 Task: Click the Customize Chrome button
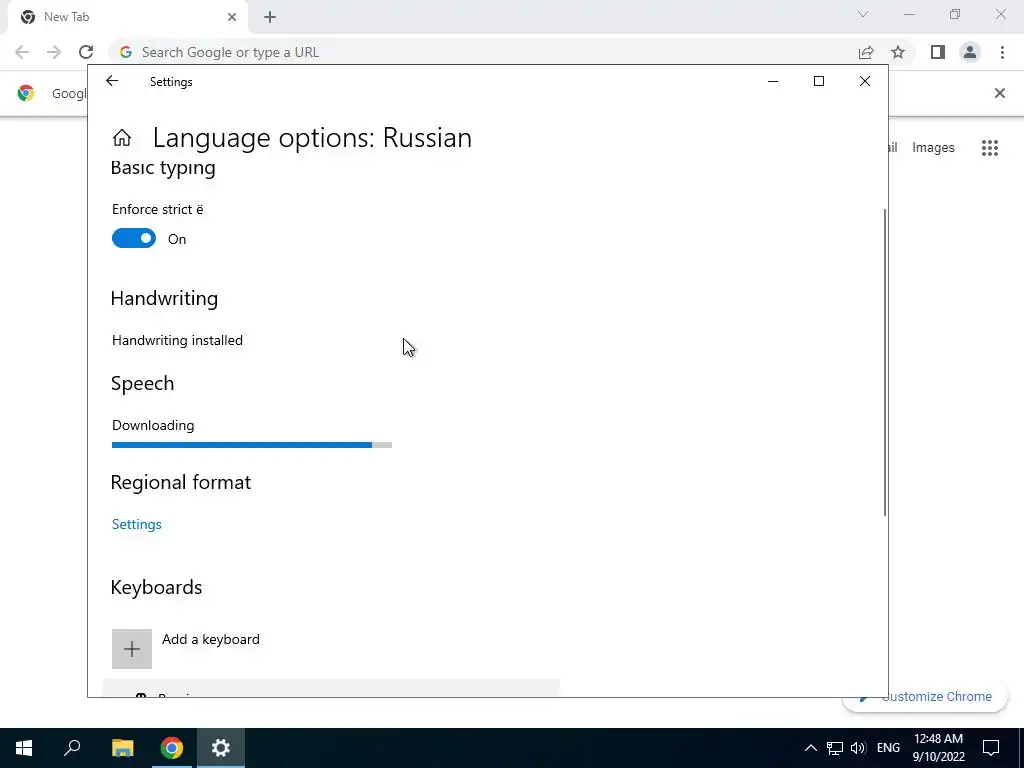[925, 697]
